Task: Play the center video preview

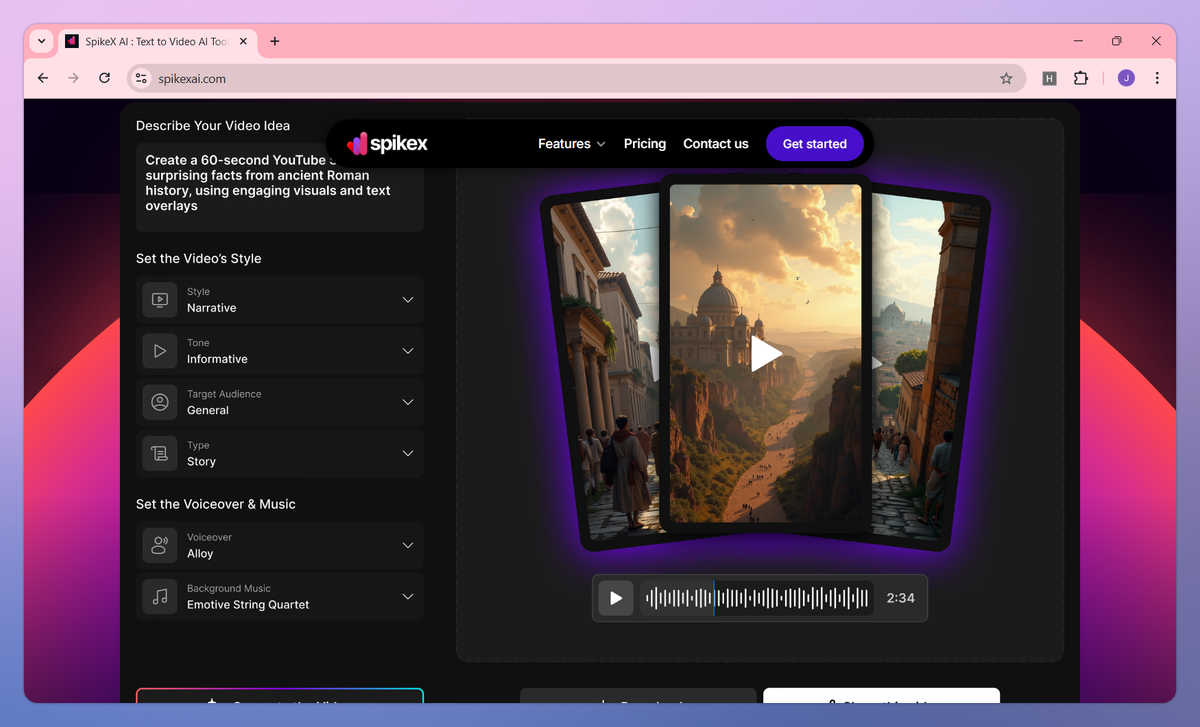Action: point(766,353)
